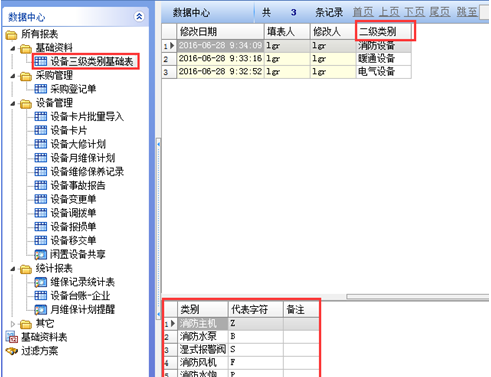Select 设备大修计划 tree item
The image size is (491, 377).
click(x=78, y=144)
